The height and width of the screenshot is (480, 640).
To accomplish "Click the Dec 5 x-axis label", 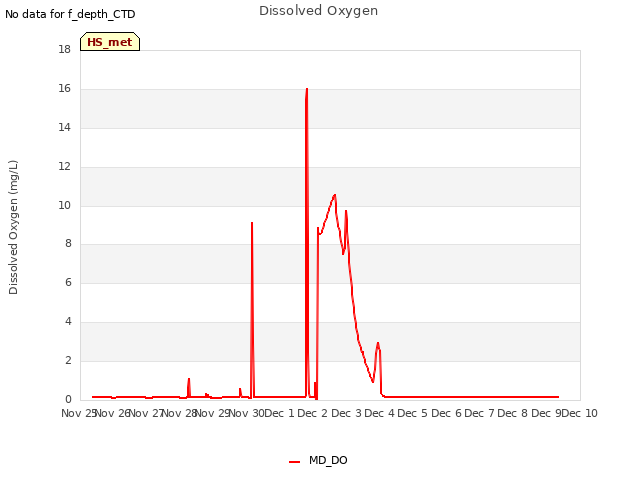I will tap(412, 413).
